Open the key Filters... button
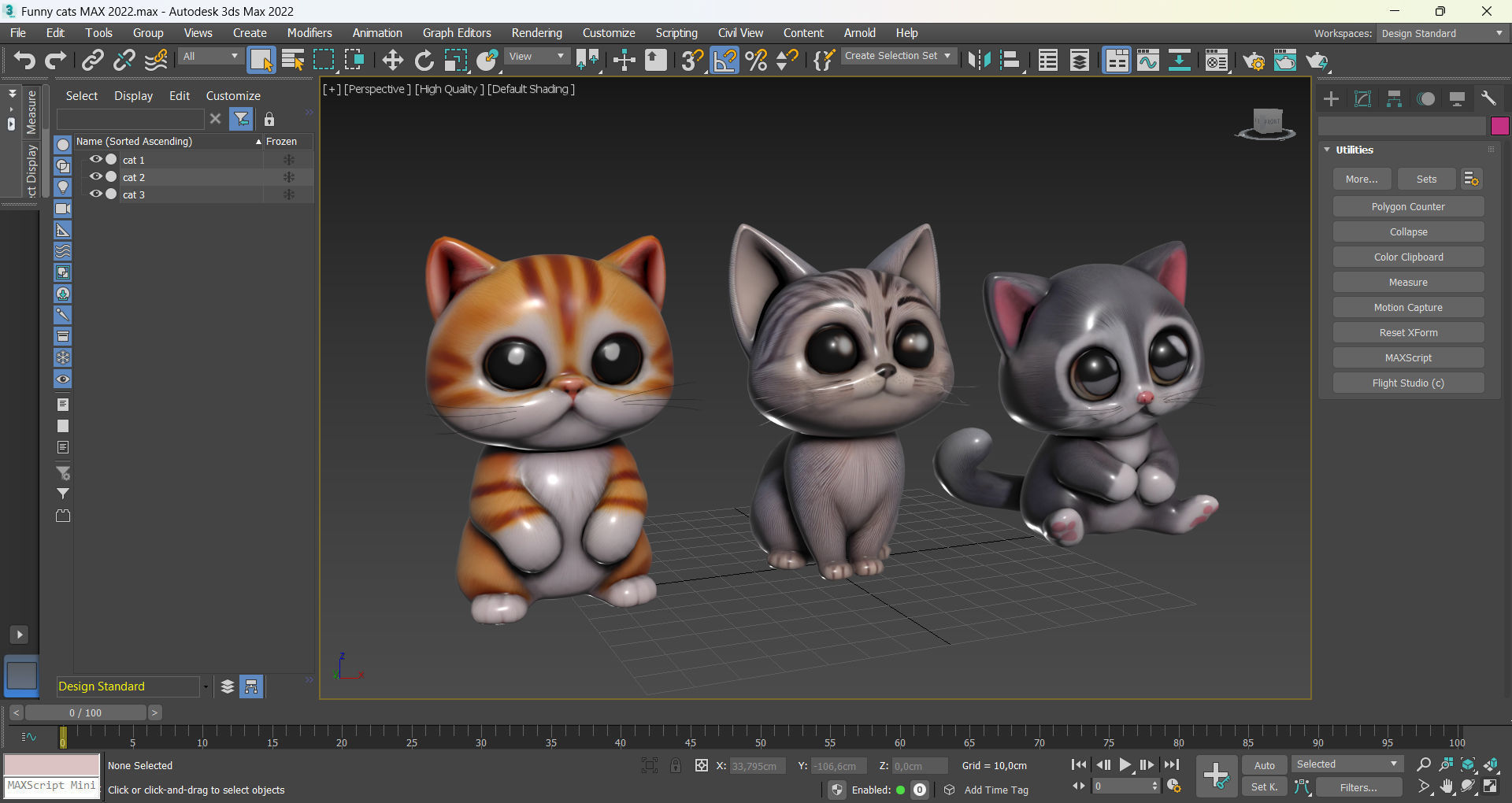 pos(1358,787)
